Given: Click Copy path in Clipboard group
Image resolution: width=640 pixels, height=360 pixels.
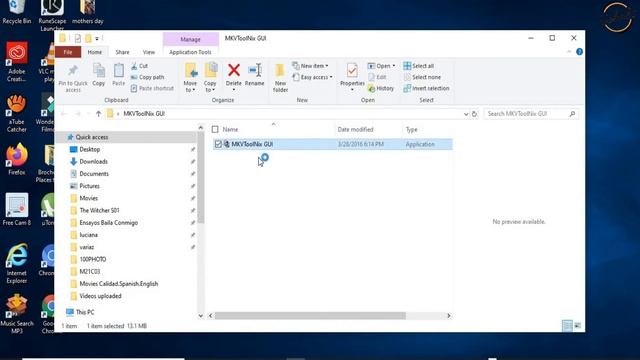Looking at the screenshot, I should click(147, 77).
